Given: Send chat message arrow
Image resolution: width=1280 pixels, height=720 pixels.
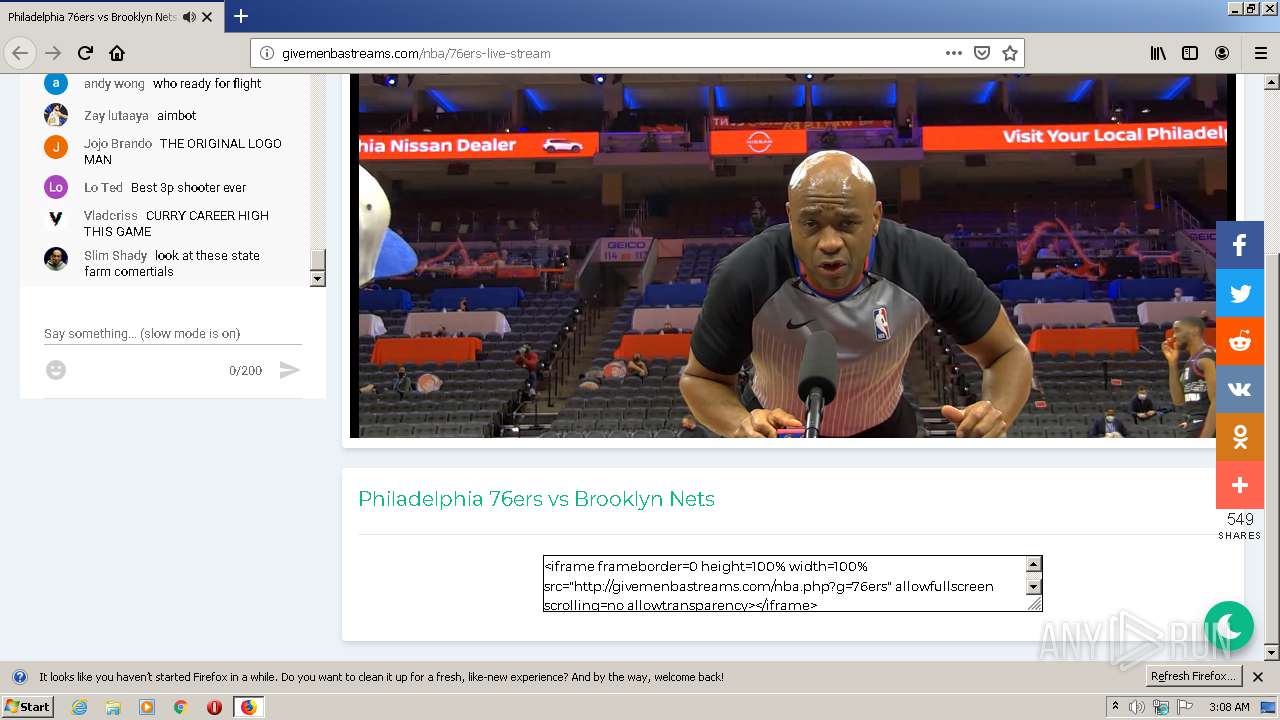Looking at the screenshot, I should click(290, 370).
